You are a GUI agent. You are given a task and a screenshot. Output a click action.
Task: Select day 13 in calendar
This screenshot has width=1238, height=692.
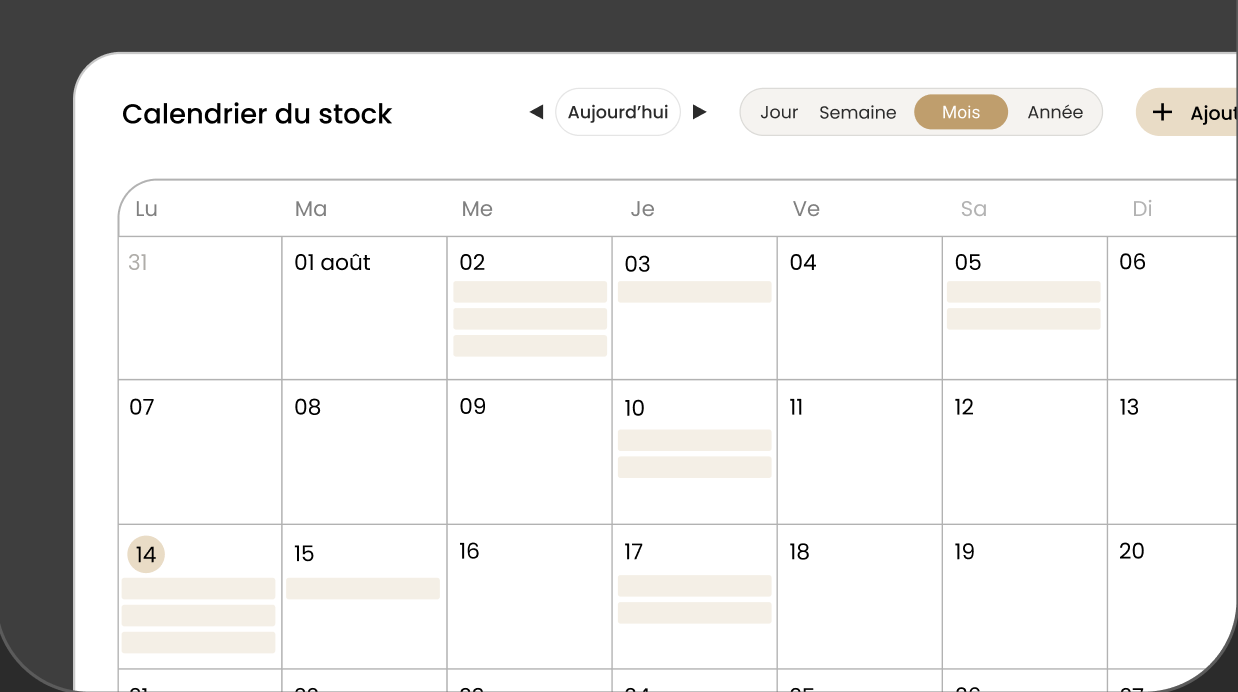[1129, 407]
